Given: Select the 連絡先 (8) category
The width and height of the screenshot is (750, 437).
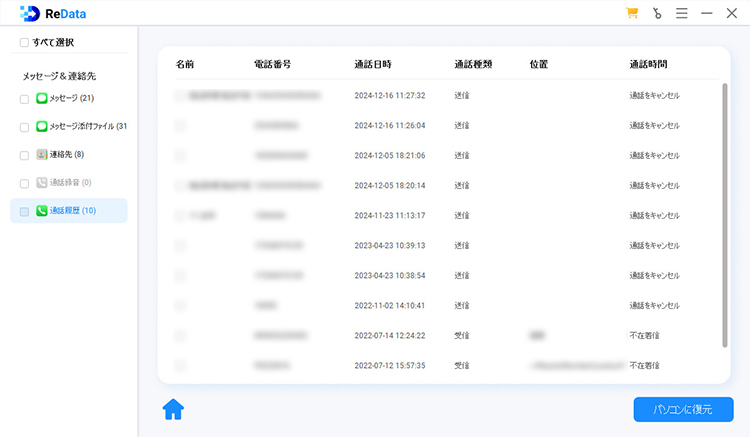Looking at the screenshot, I should [x=67, y=154].
